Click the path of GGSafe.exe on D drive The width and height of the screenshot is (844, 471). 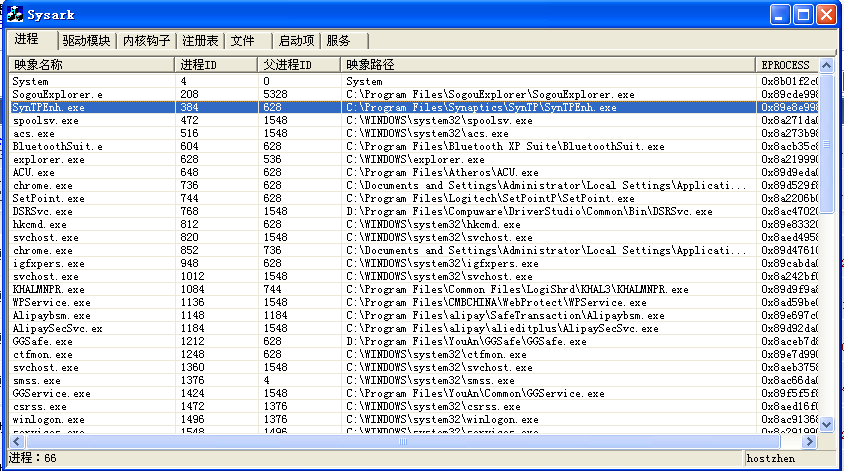[x=466, y=341]
